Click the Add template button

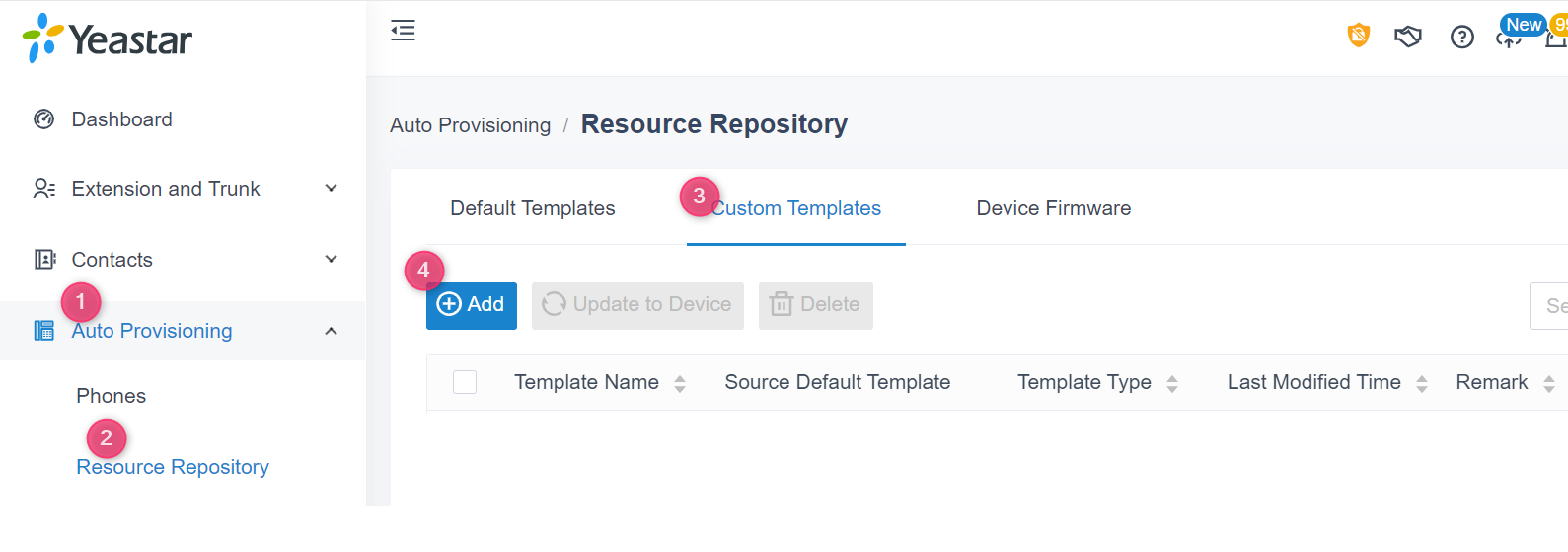(472, 304)
